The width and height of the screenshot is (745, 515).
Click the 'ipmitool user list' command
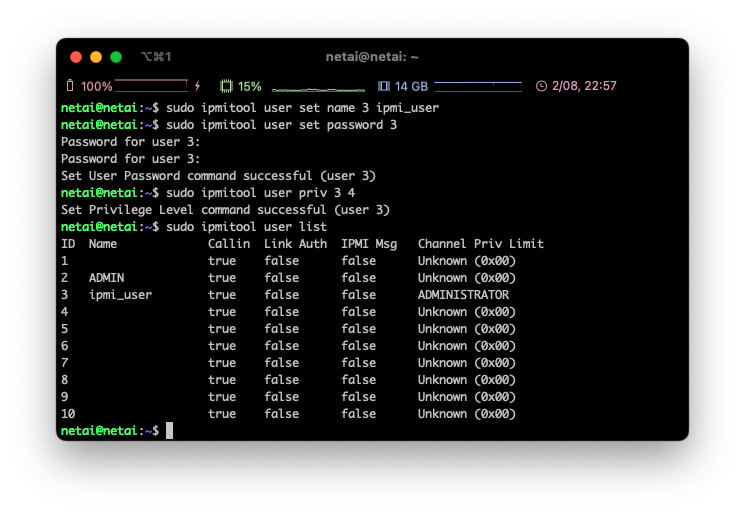tap(264, 227)
